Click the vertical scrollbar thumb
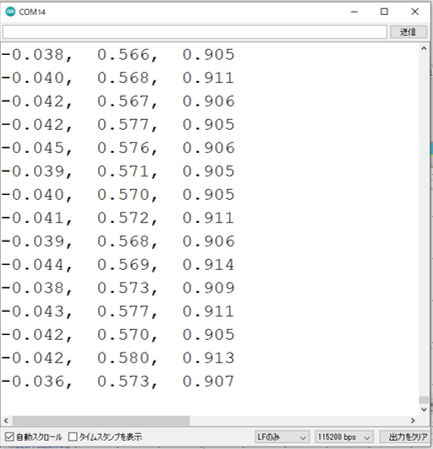This screenshot has width=433, height=449. [x=424, y=400]
